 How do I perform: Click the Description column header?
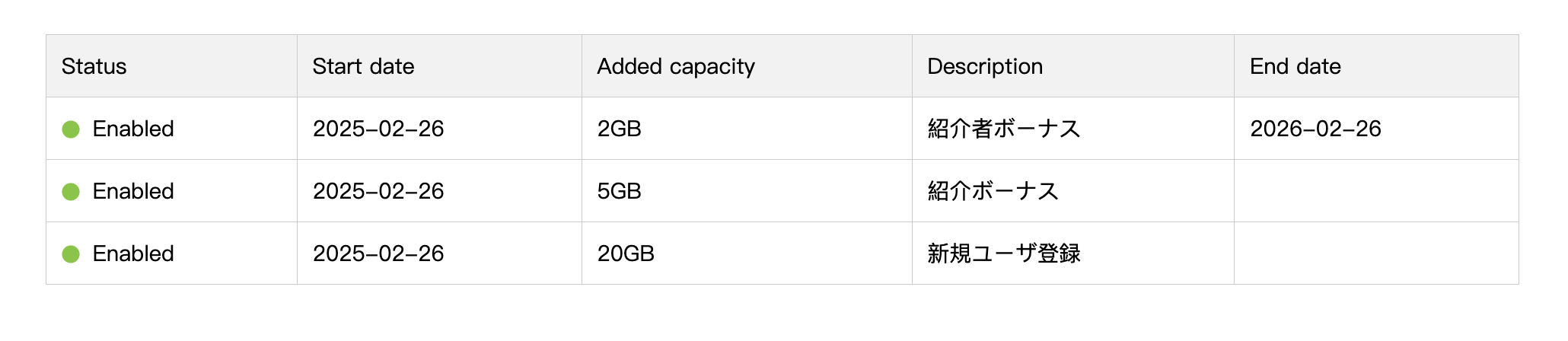pos(984,66)
